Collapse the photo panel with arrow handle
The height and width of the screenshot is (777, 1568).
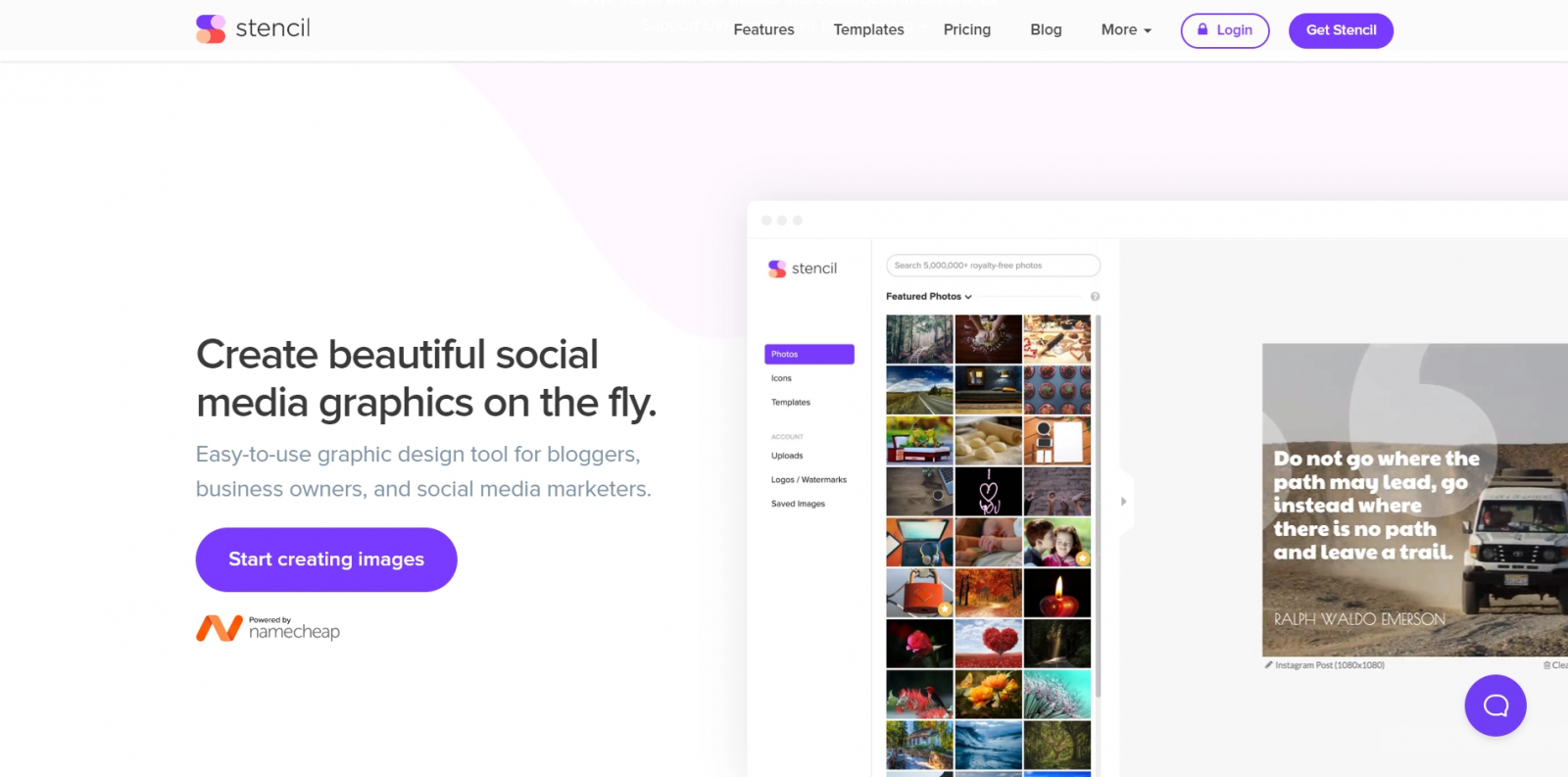pos(1123,502)
